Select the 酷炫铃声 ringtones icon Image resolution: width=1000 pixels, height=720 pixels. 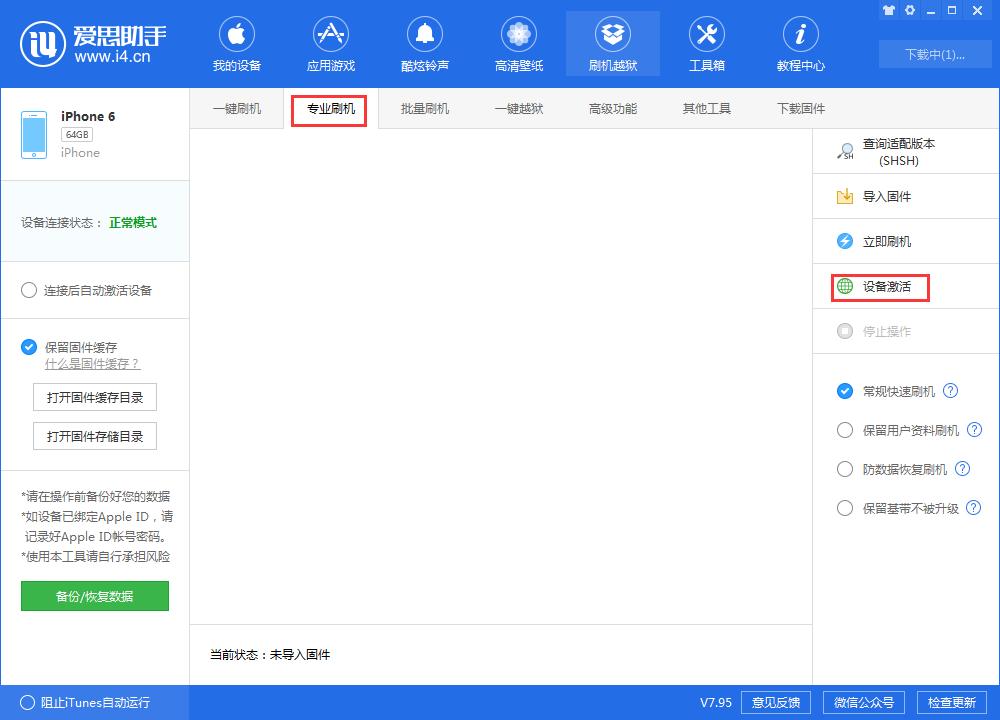[424, 42]
